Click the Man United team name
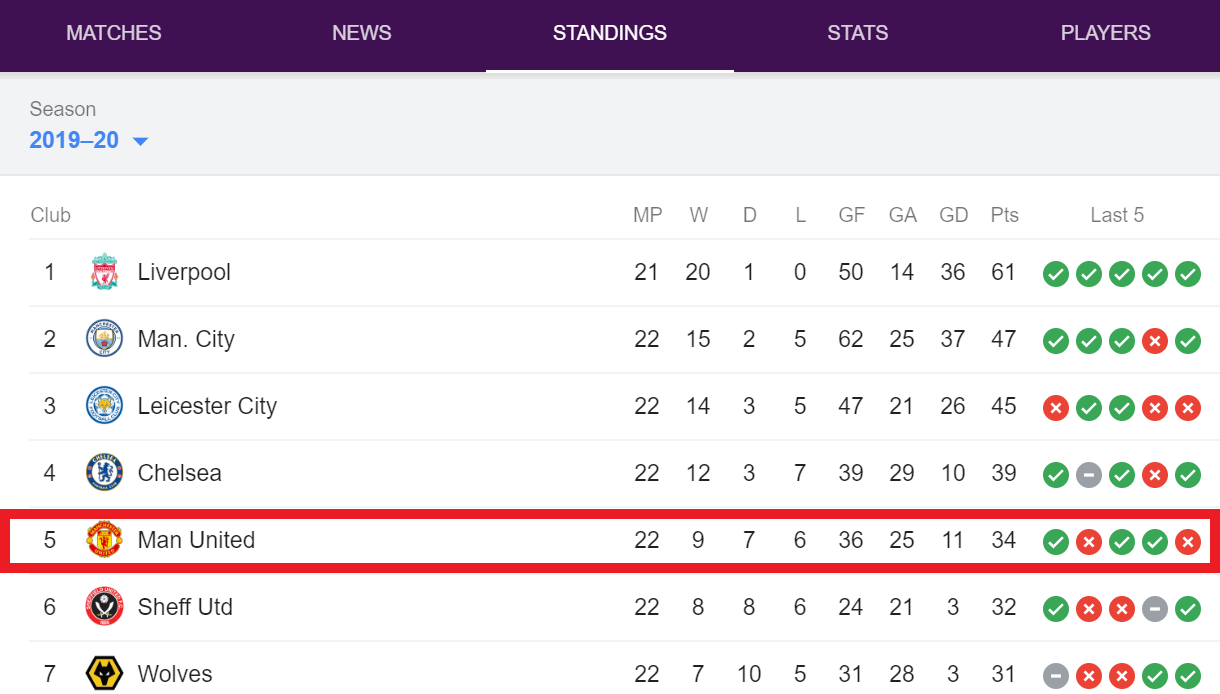Image resolution: width=1220 pixels, height=694 pixels. coord(196,540)
